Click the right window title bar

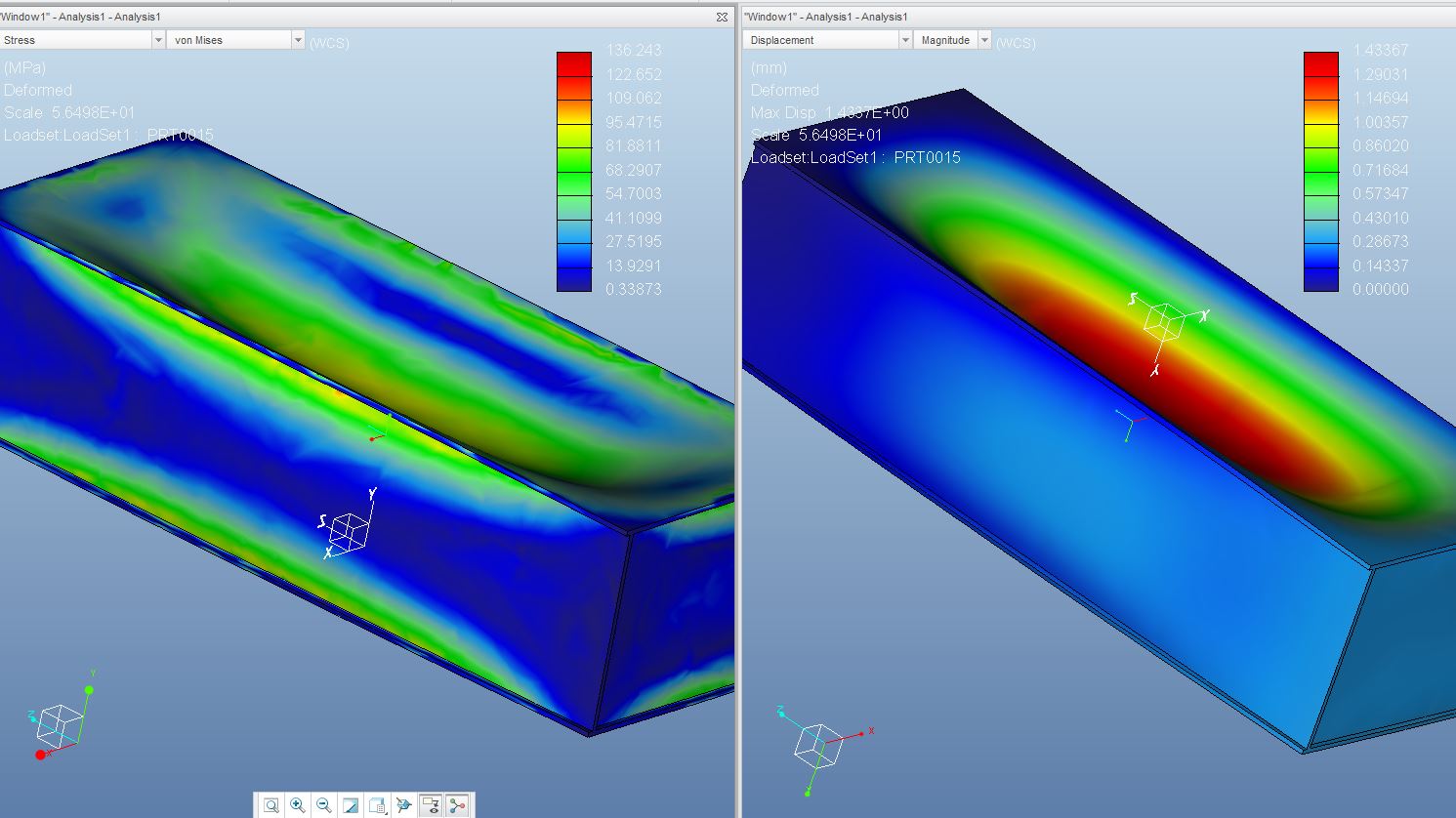(x=1099, y=17)
